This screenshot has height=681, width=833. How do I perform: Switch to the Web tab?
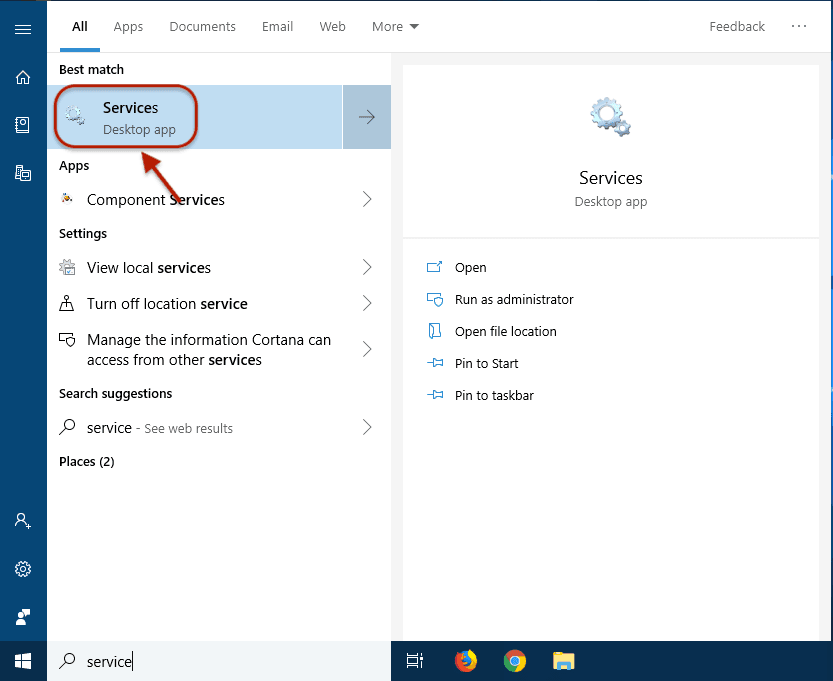click(x=333, y=27)
